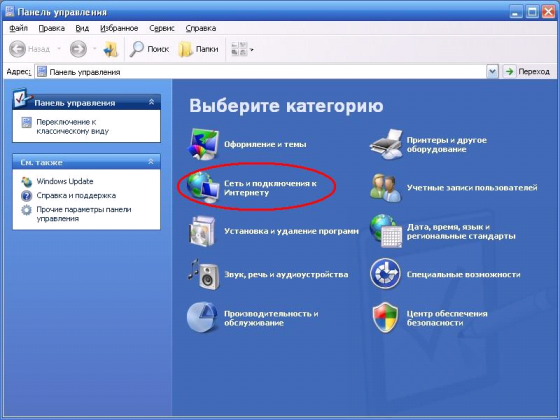This screenshot has width=560, height=420.
Task: Click Звук, речь и аудиоустройства text link
Action: (x=286, y=274)
